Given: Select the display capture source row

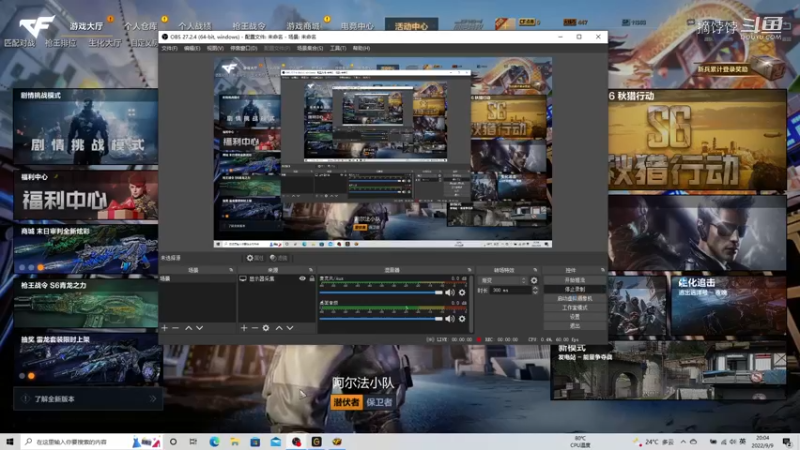Looking at the screenshot, I should (277, 279).
